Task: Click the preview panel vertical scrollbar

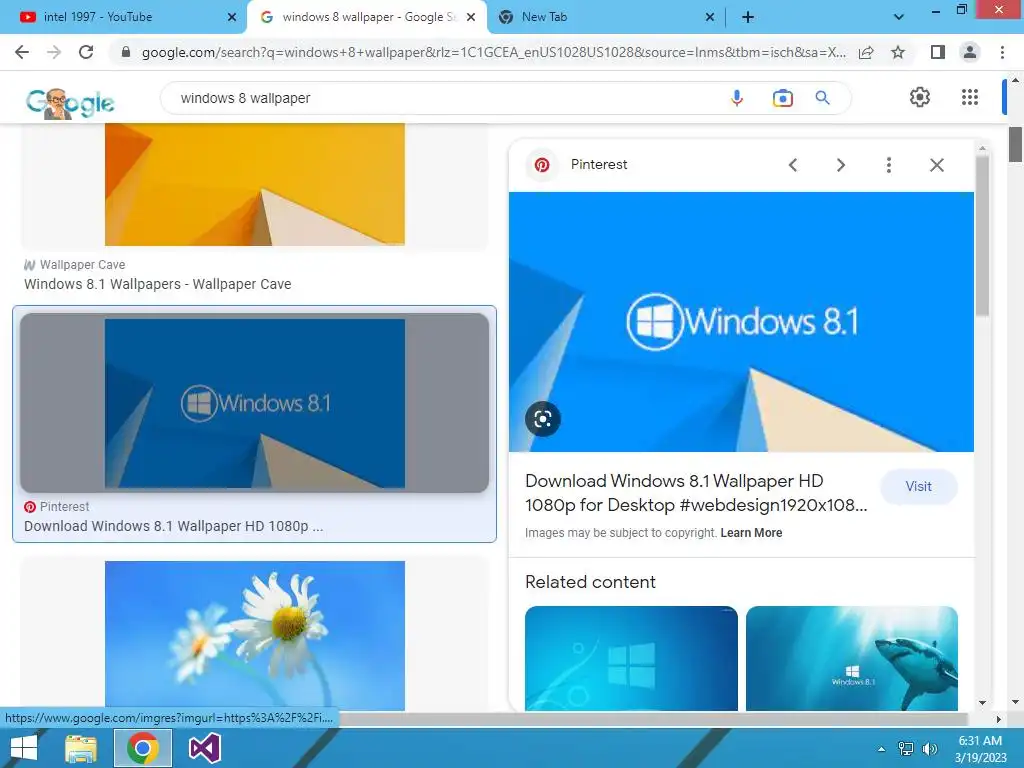Action: click(x=982, y=236)
